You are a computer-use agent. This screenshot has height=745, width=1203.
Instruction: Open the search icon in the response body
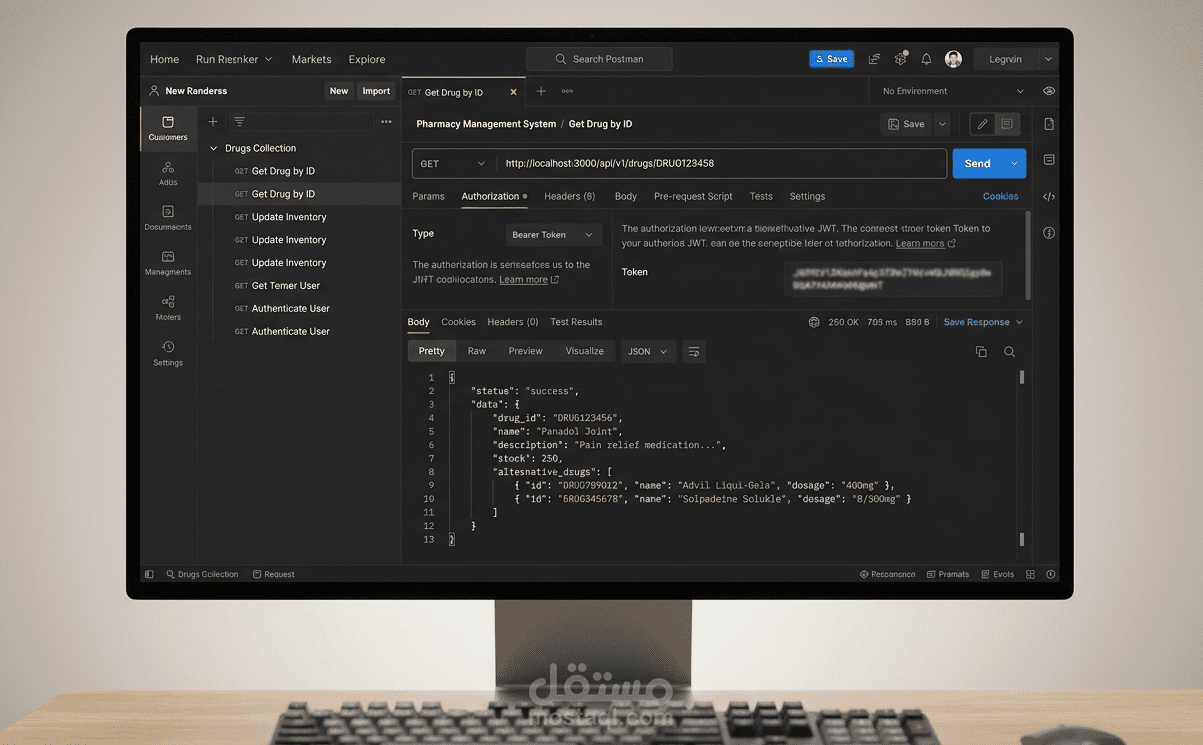click(x=1009, y=351)
